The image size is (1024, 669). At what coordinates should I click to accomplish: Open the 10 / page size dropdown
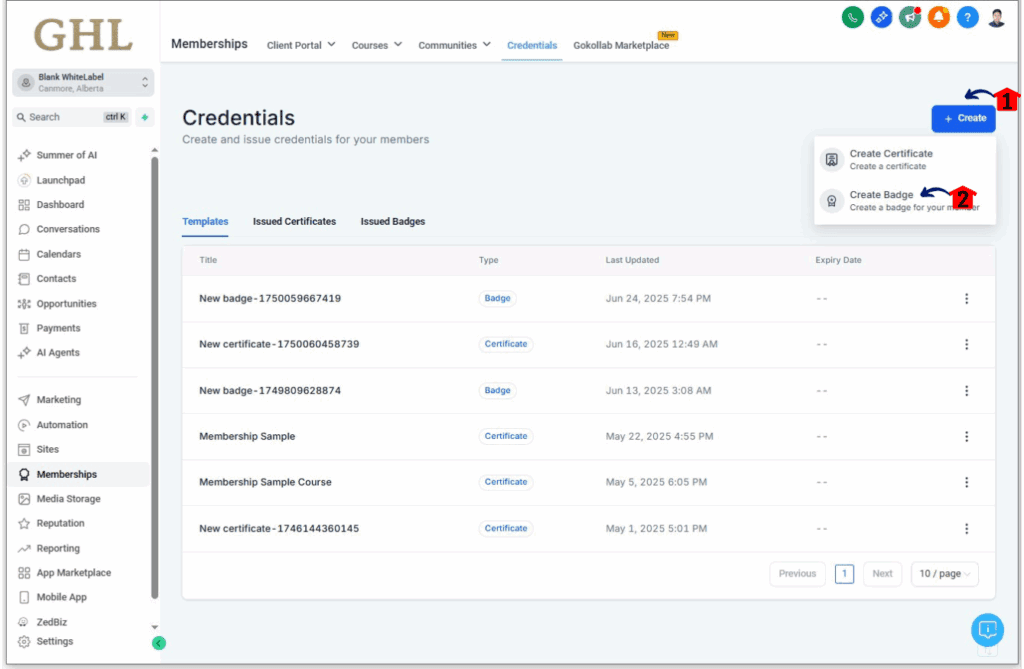(944, 574)
